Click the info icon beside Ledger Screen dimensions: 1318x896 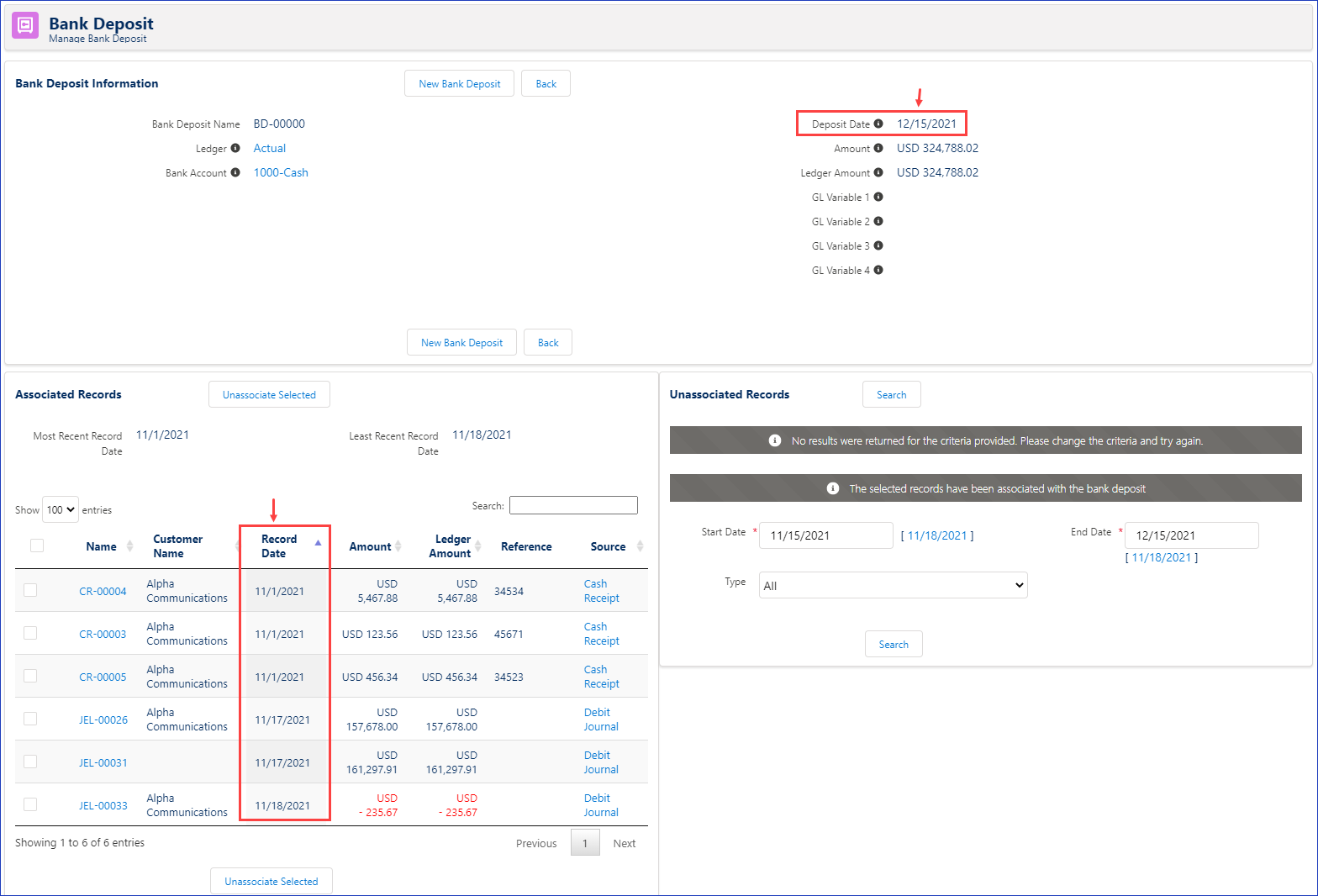235,148
